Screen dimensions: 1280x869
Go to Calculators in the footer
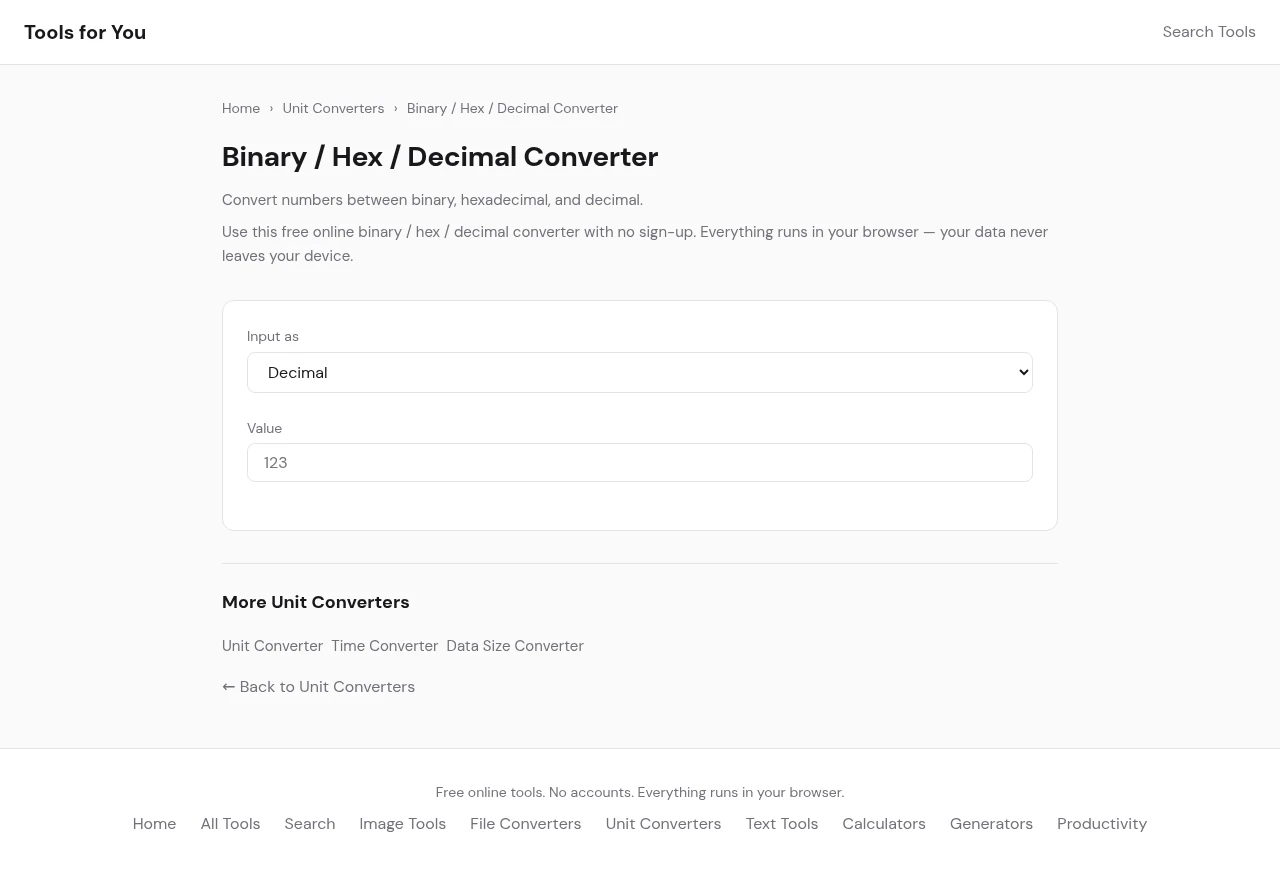pyautogui.click(x=883, y=824)
